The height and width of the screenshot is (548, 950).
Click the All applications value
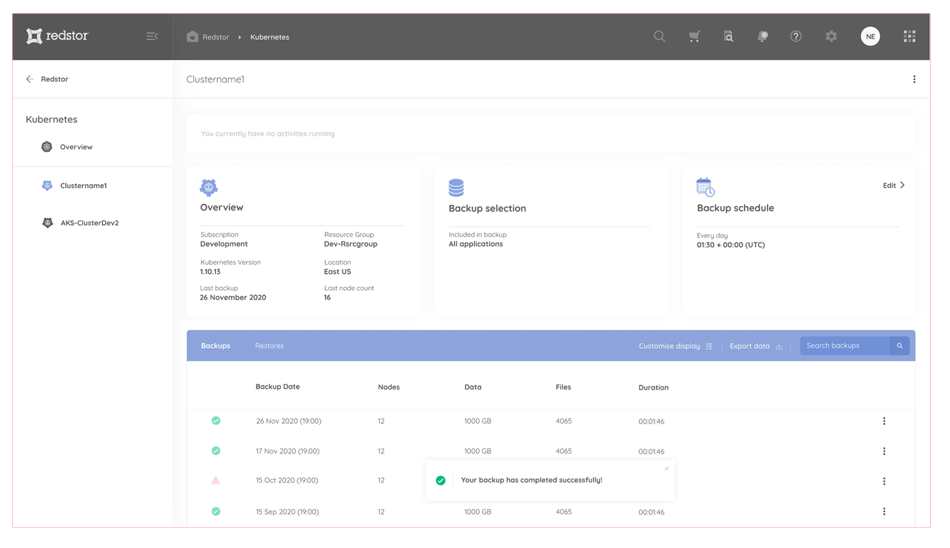pos(476,244)
